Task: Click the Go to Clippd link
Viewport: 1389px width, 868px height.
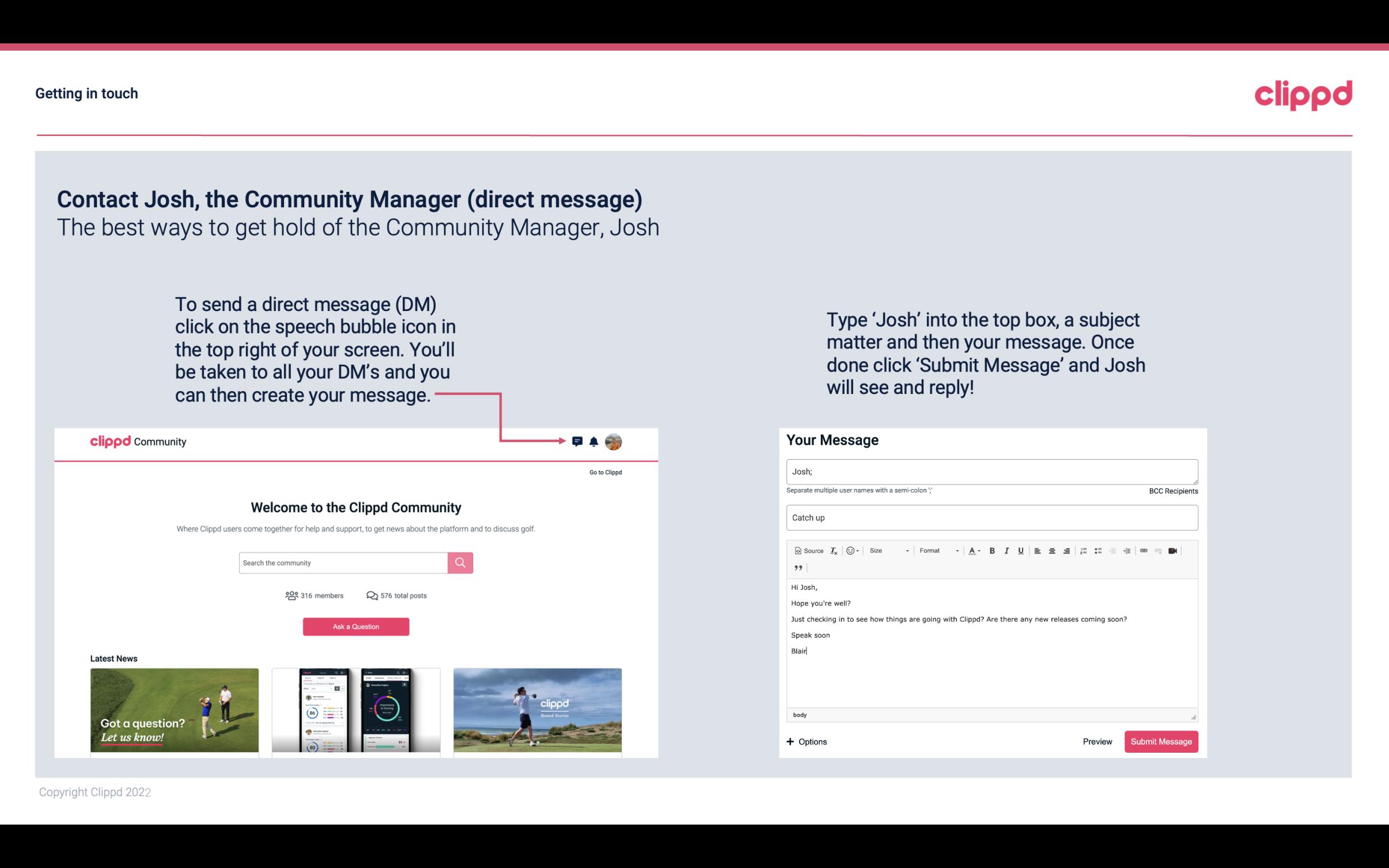Action: pos(604,472)
